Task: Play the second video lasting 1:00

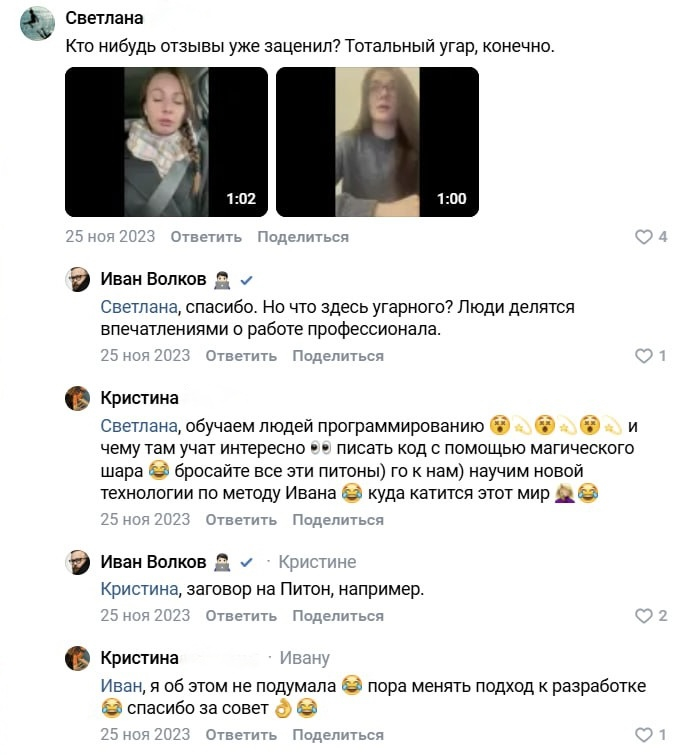Action: coord(377,141)
